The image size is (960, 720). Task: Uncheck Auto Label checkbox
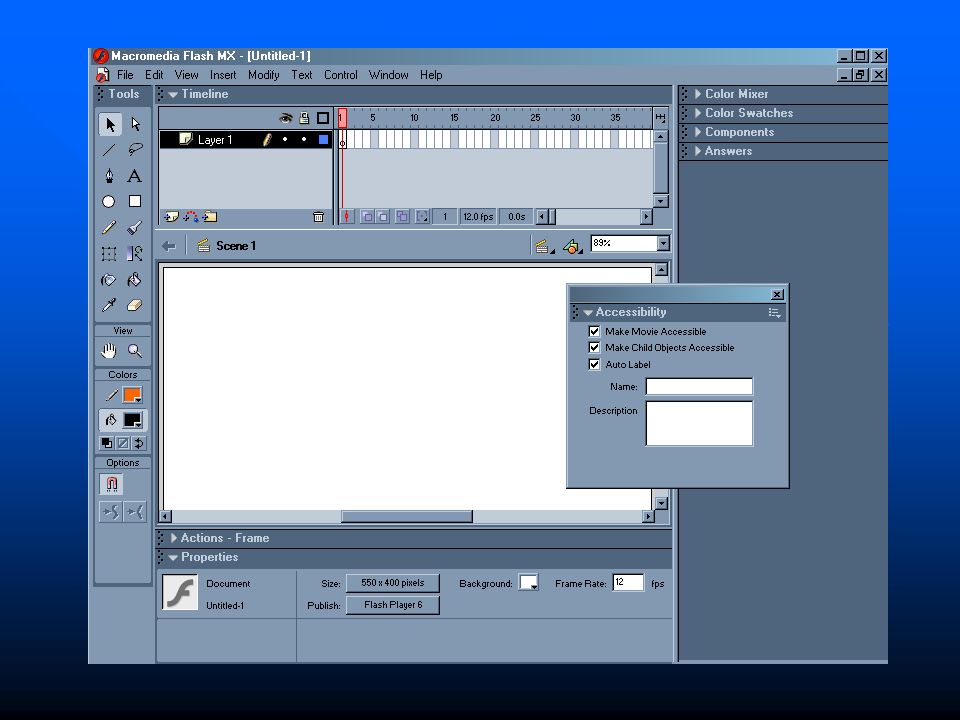click(594, 364)
